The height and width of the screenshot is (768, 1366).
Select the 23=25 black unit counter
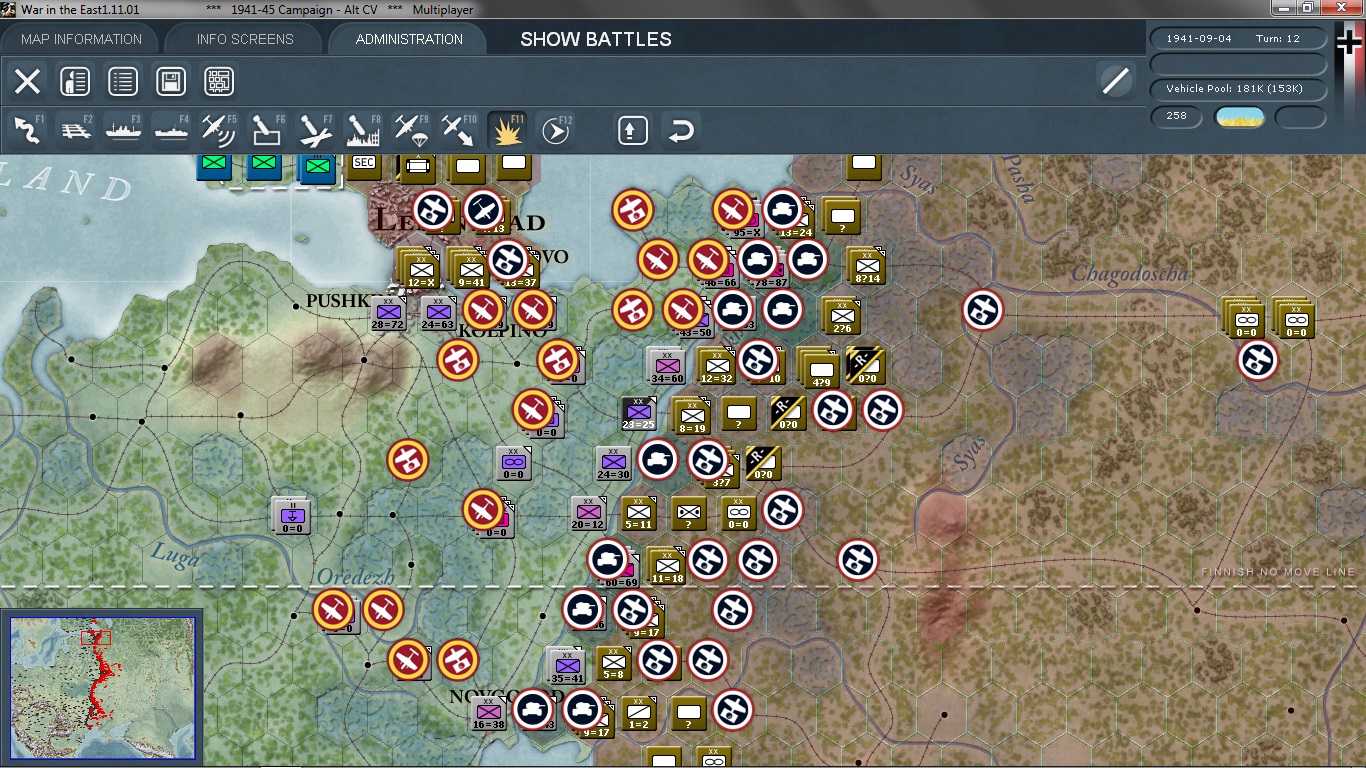638,413
